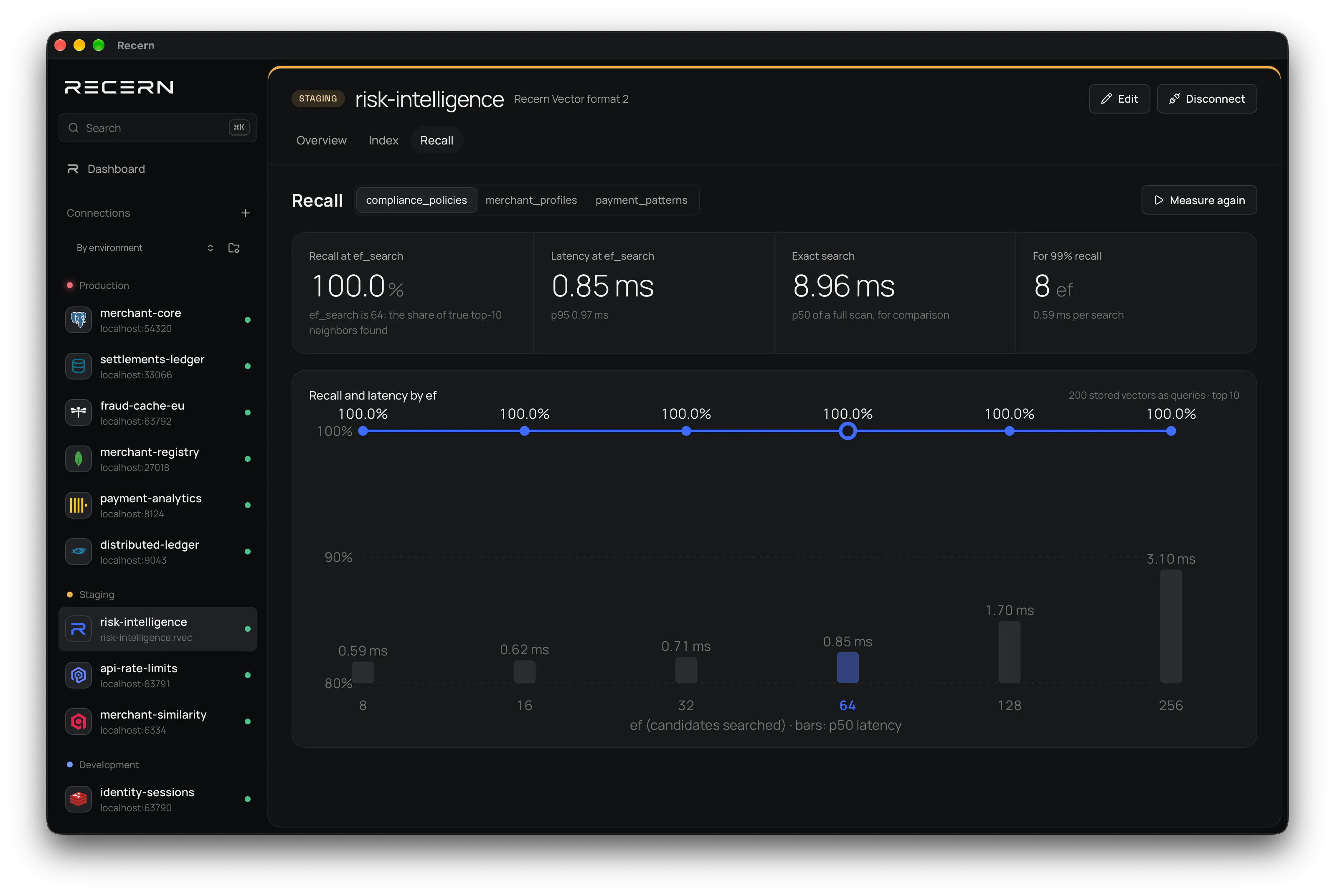Switch to the Overview tab

pyautogui.click(x=321, y=141)
